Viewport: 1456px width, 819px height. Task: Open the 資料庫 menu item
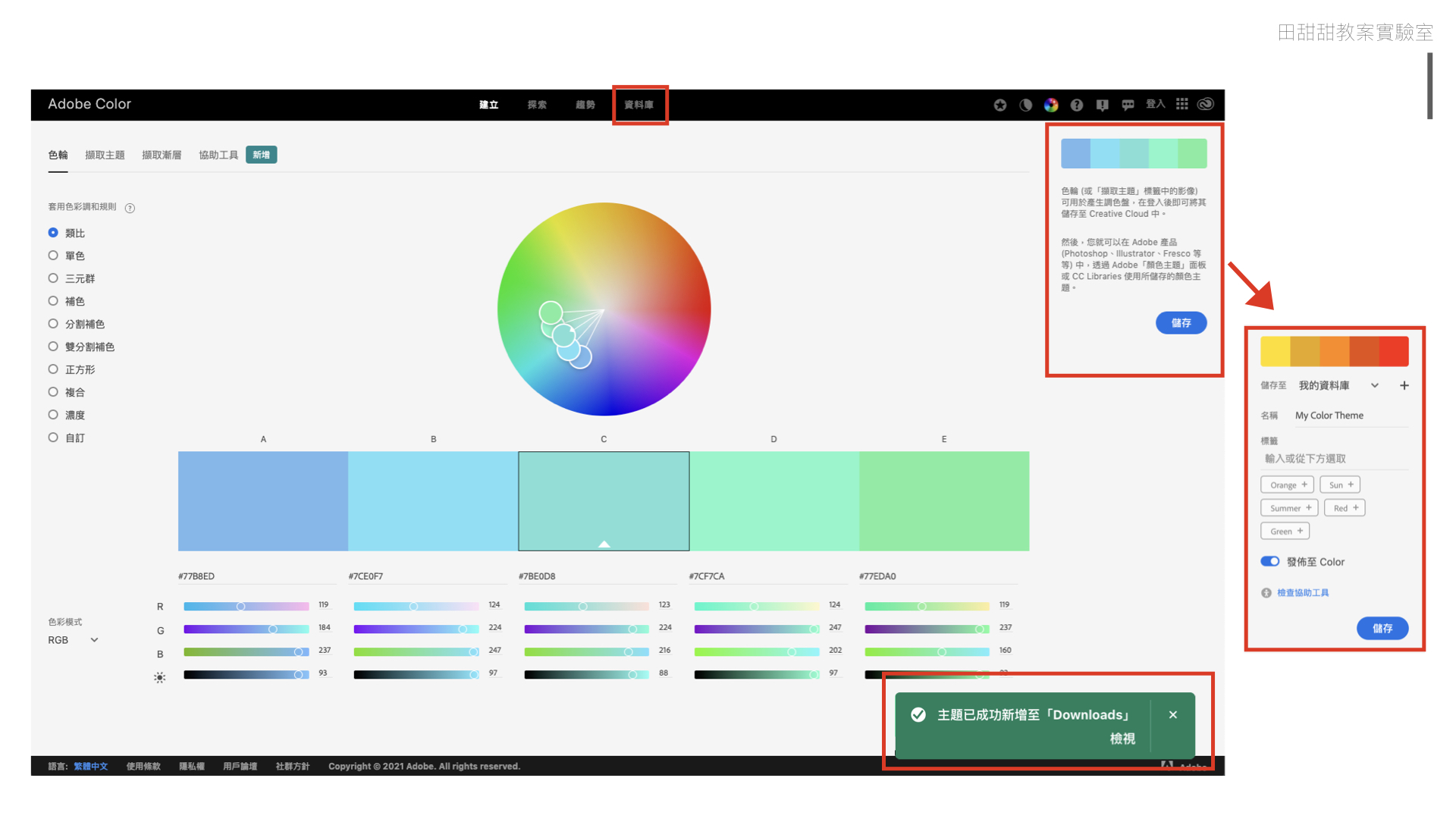[639, 105]
